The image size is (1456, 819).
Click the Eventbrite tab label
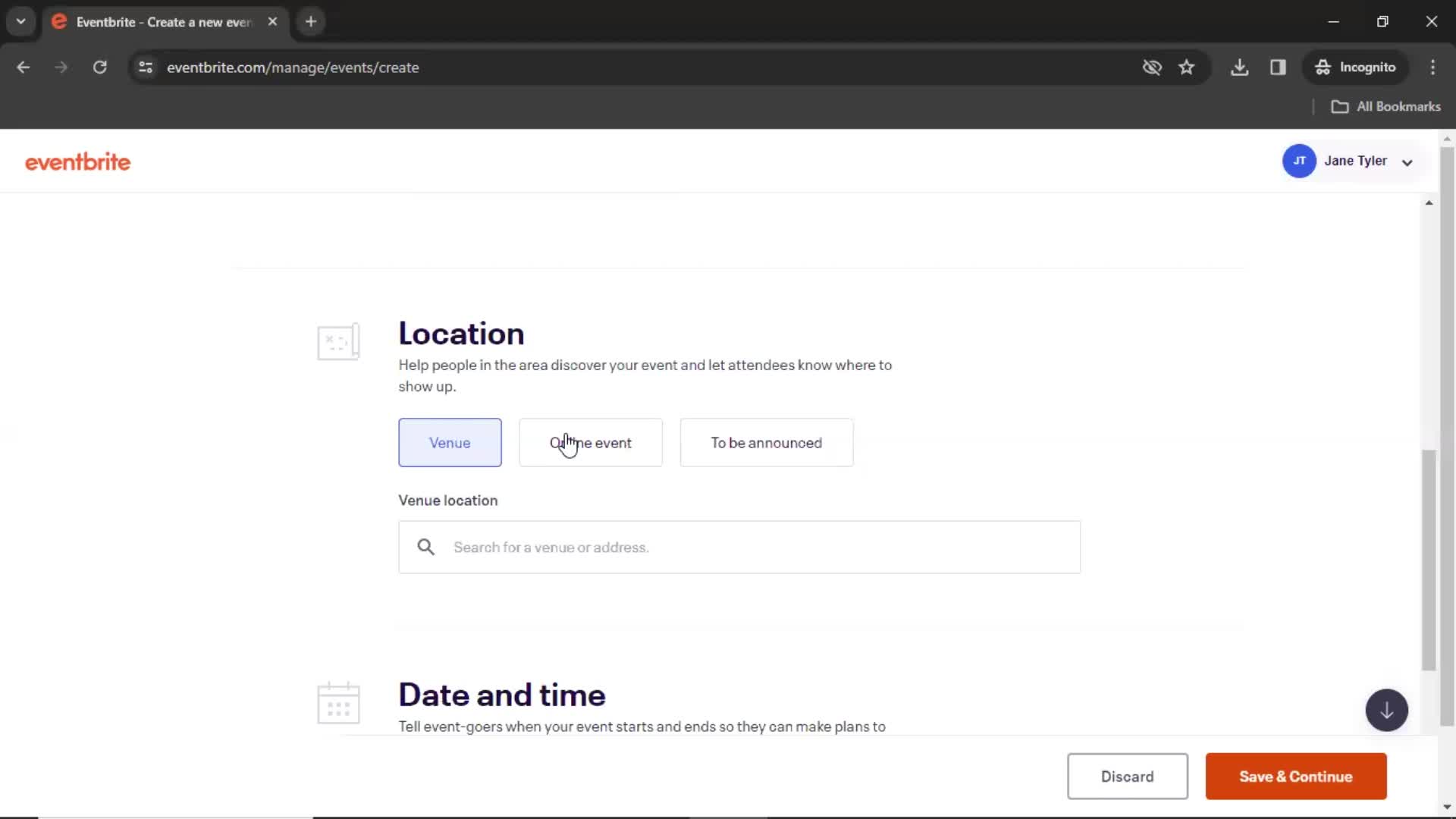click(x=163, y=22)
